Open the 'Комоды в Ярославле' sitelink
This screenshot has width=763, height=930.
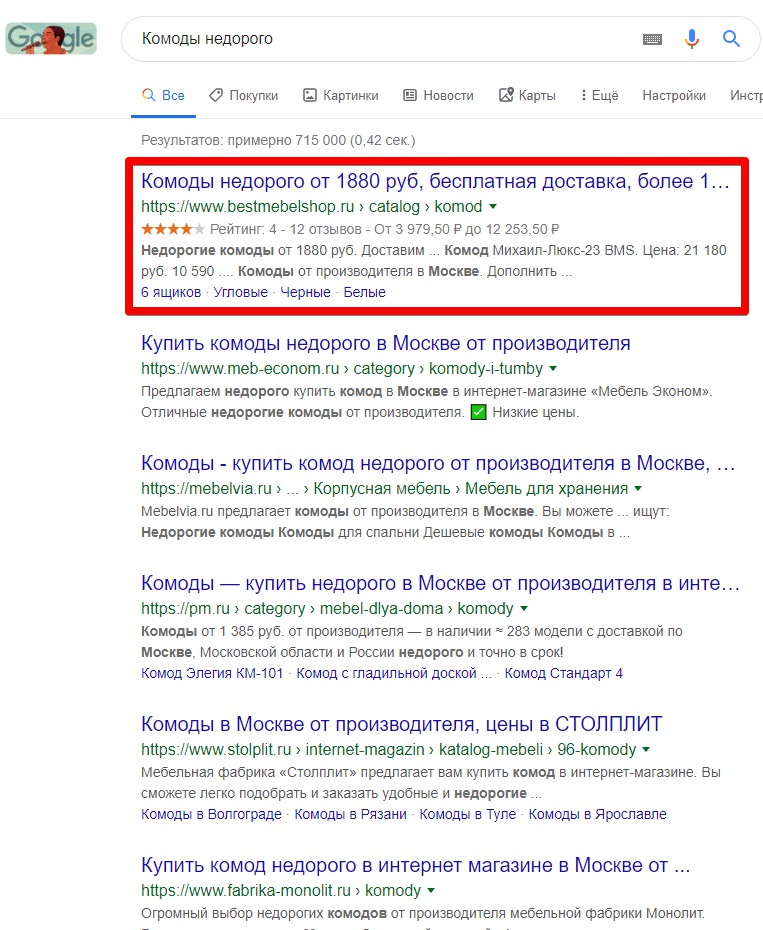[x=597, y=814]
